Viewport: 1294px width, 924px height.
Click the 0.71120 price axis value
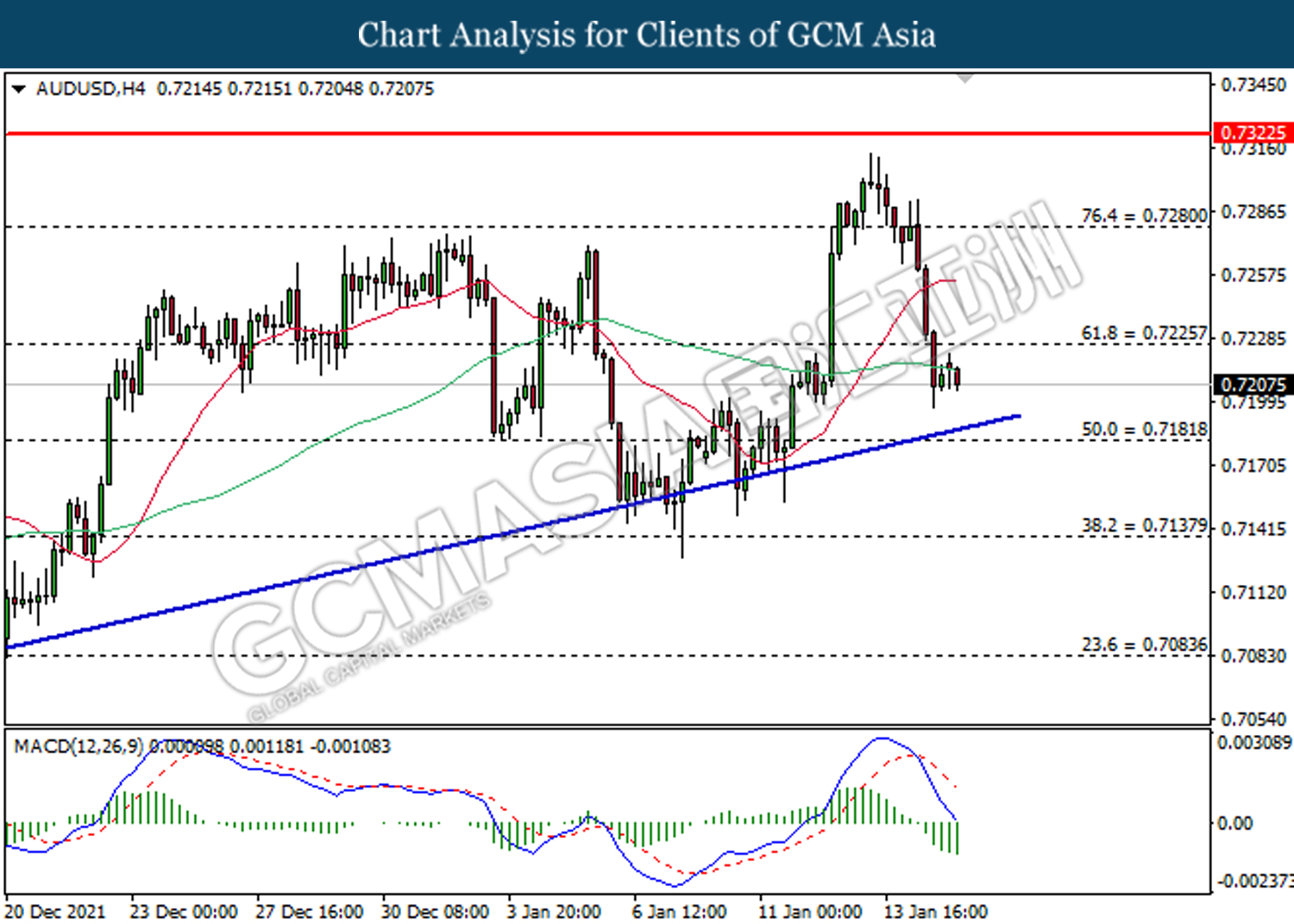click(1253, 593)
